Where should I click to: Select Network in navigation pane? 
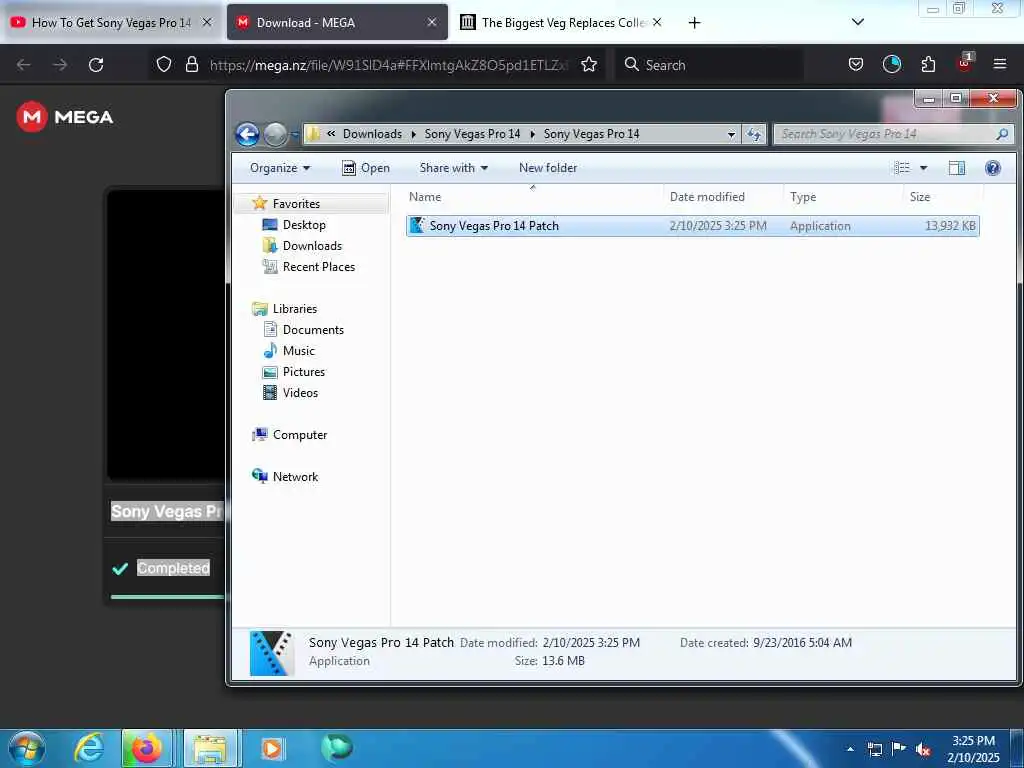tap(295, 477)
